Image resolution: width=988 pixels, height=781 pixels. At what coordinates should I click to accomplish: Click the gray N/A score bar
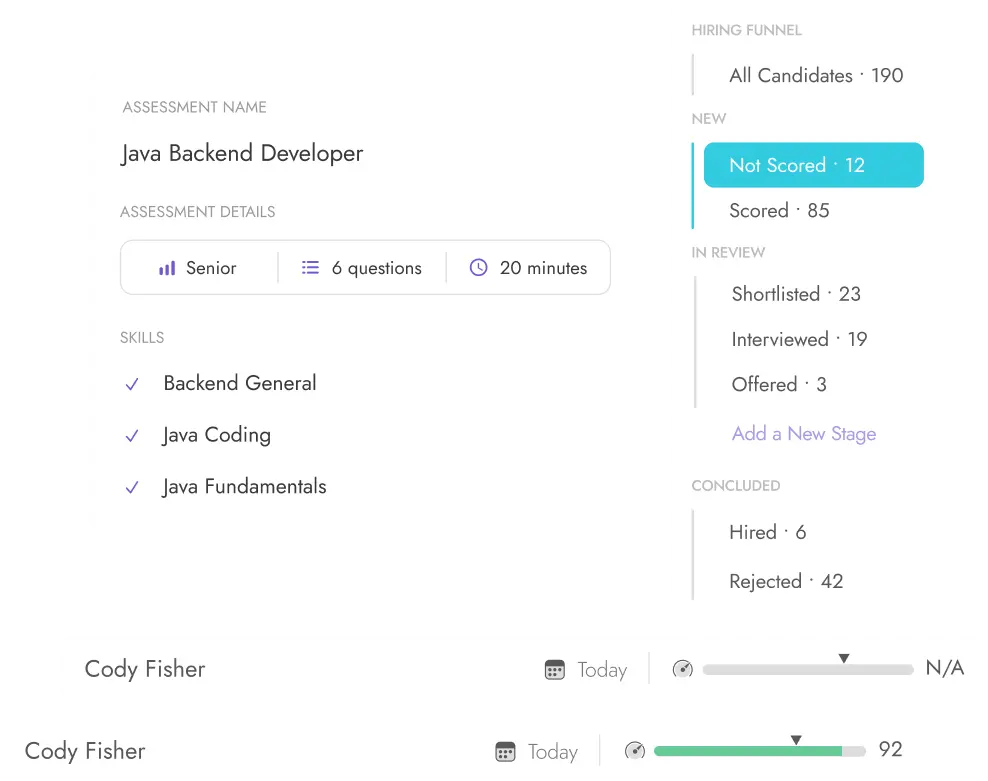(x=807, y=669)
